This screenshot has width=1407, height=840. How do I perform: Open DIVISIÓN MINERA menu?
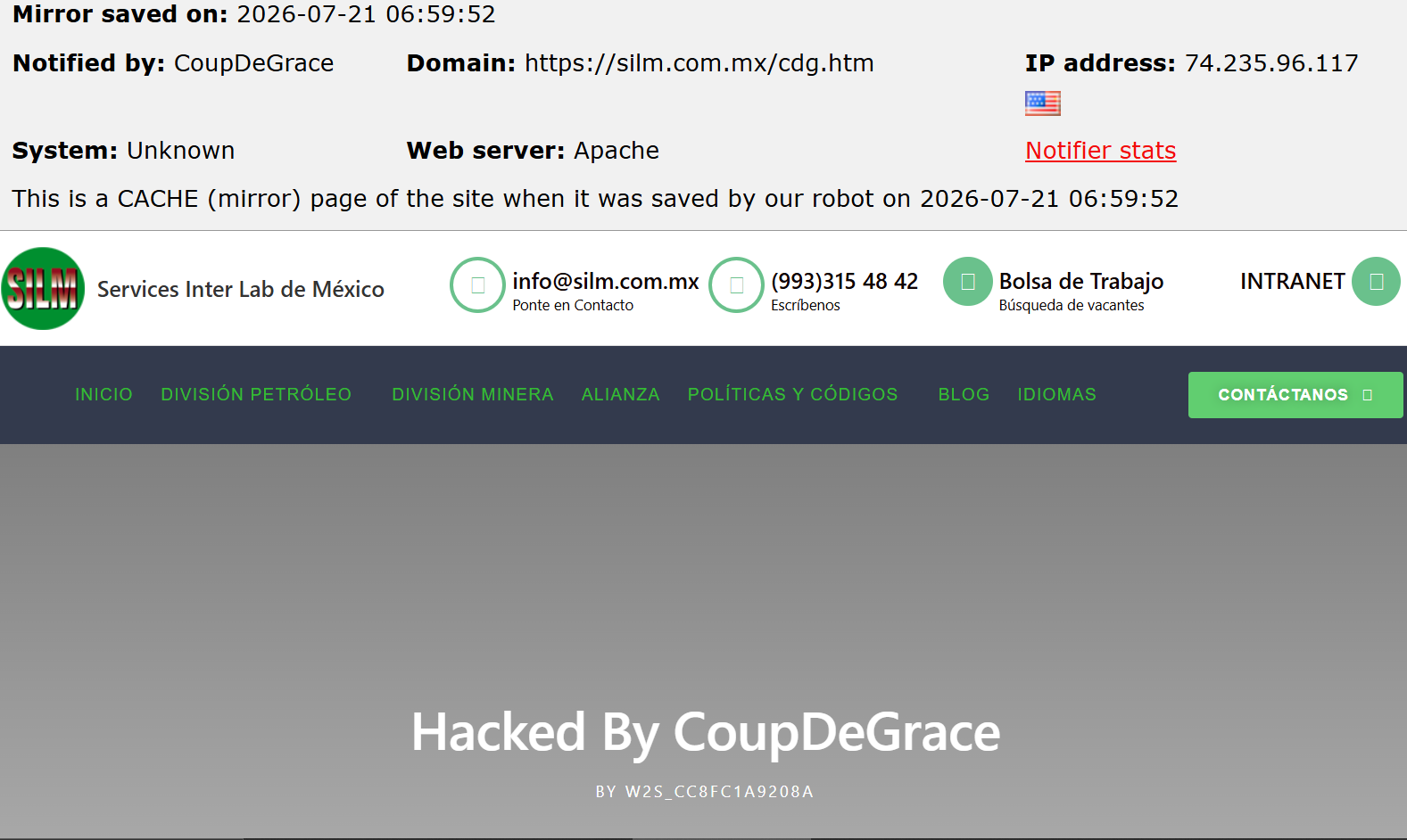[473, 394]
